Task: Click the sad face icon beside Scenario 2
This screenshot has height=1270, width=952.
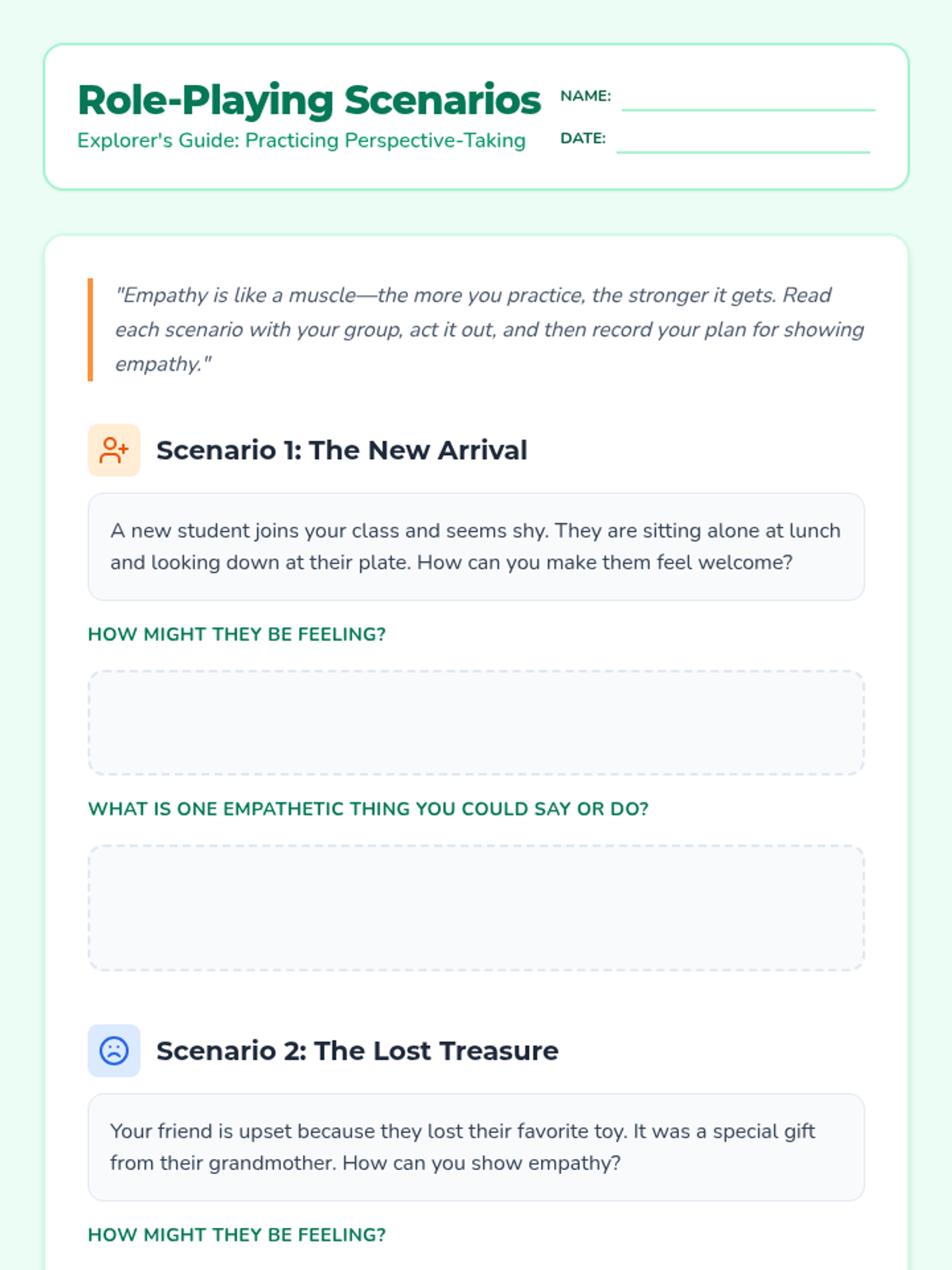Action: pyautogui.click(x=114, y=1051)
